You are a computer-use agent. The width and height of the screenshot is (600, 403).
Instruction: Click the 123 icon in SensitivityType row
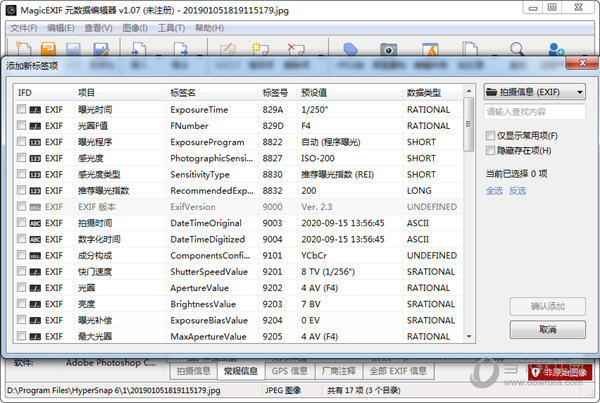tap(35, 175)
